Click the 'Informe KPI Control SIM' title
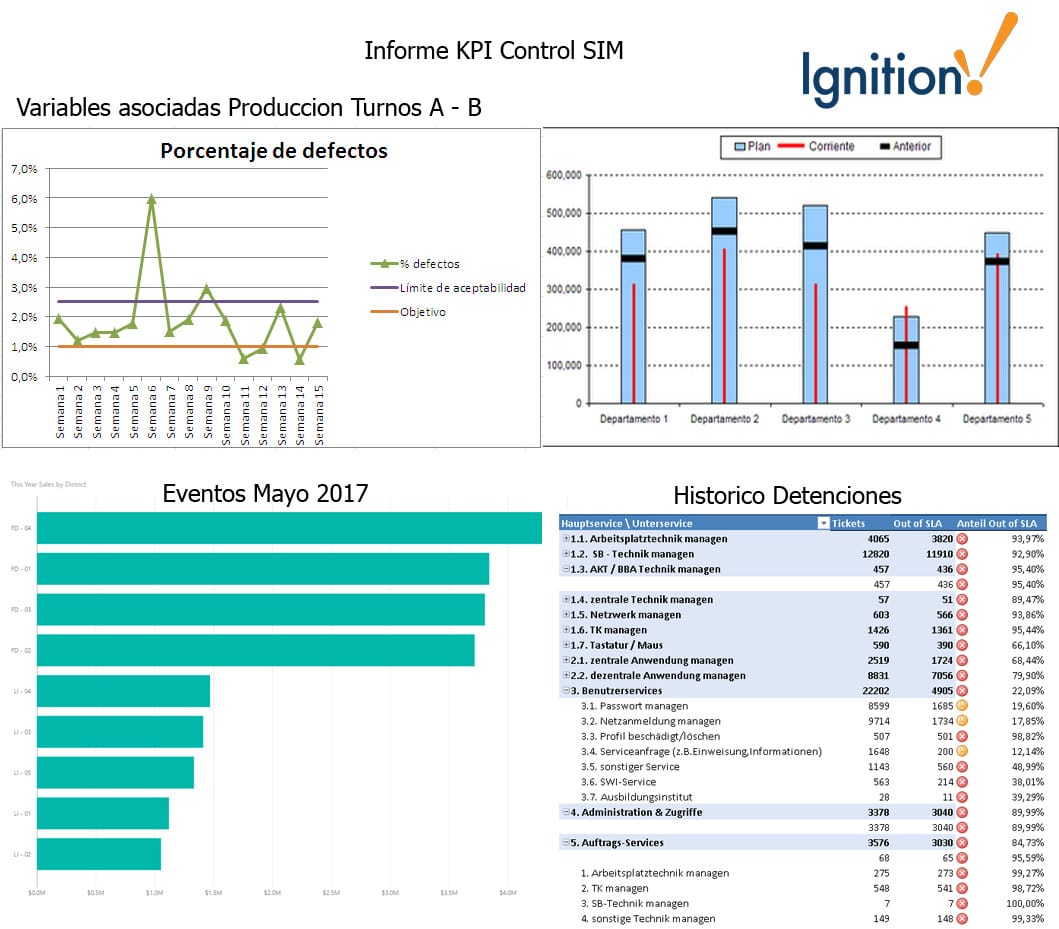The height and width of the screenshot is (929, 1059). pos(494,51)
